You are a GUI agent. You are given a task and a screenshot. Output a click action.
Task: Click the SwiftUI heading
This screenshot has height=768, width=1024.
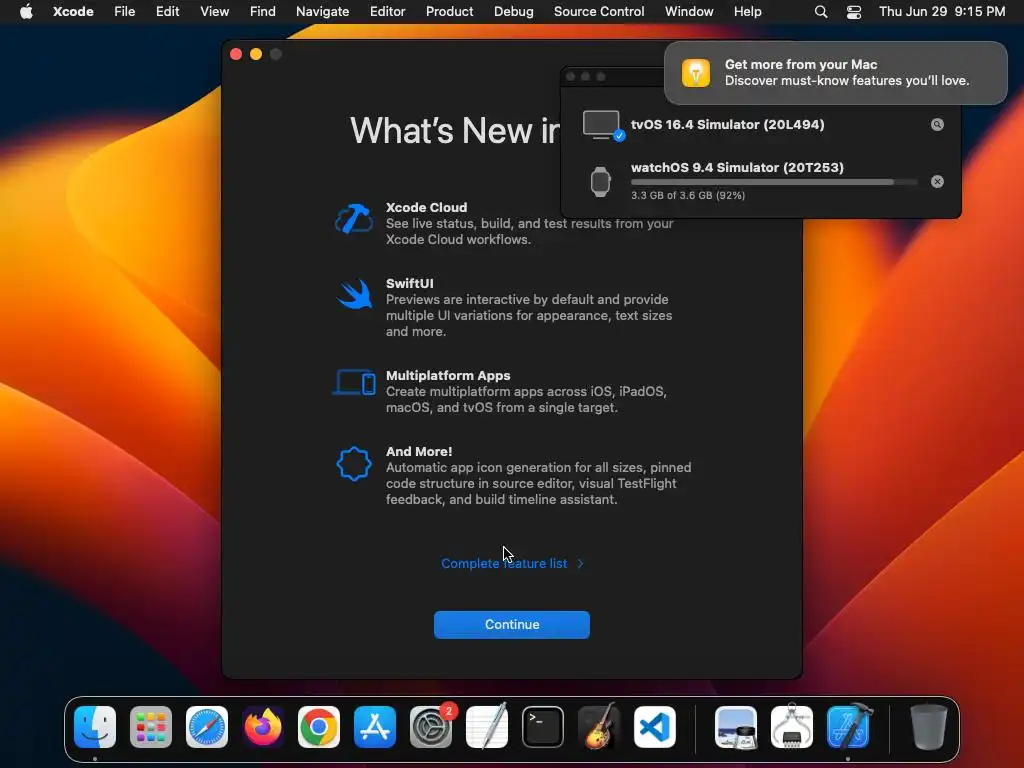tap(409, 283)
